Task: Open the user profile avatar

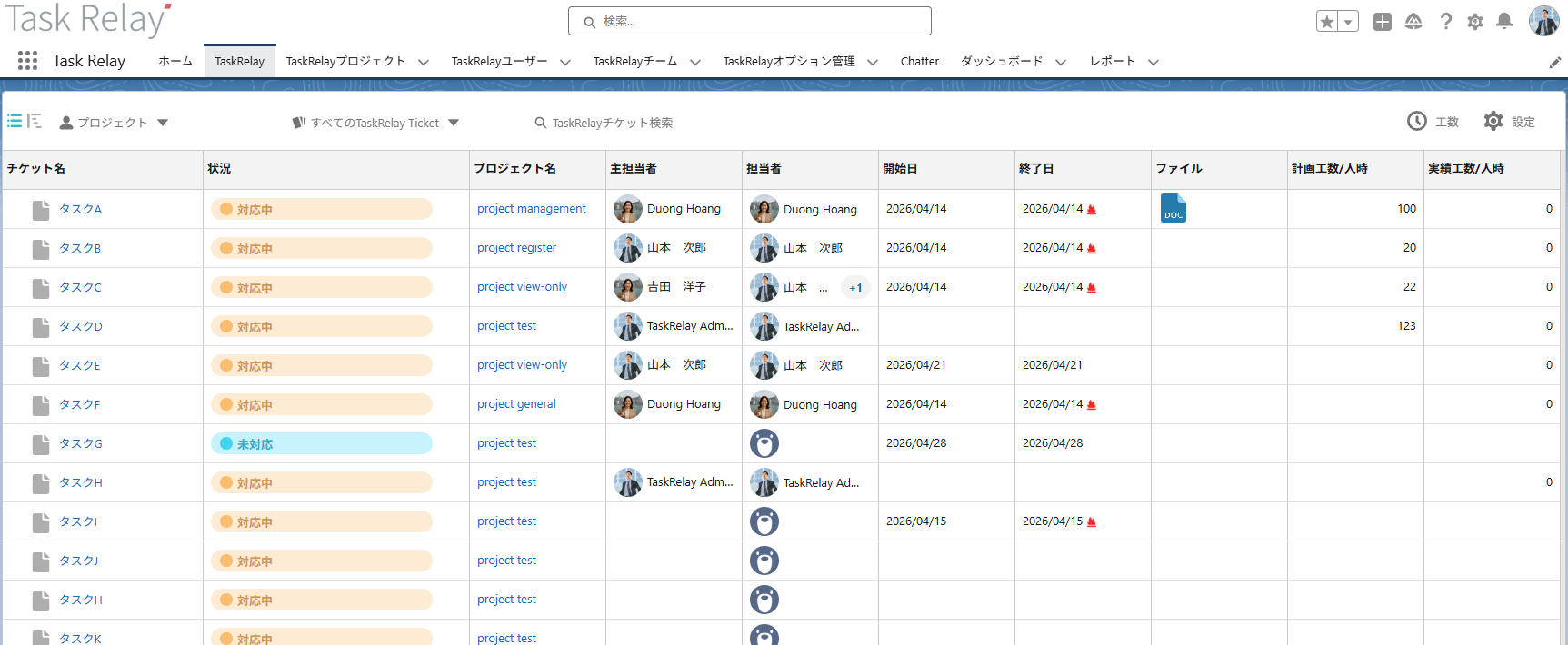Action: tap(1543, 21)
